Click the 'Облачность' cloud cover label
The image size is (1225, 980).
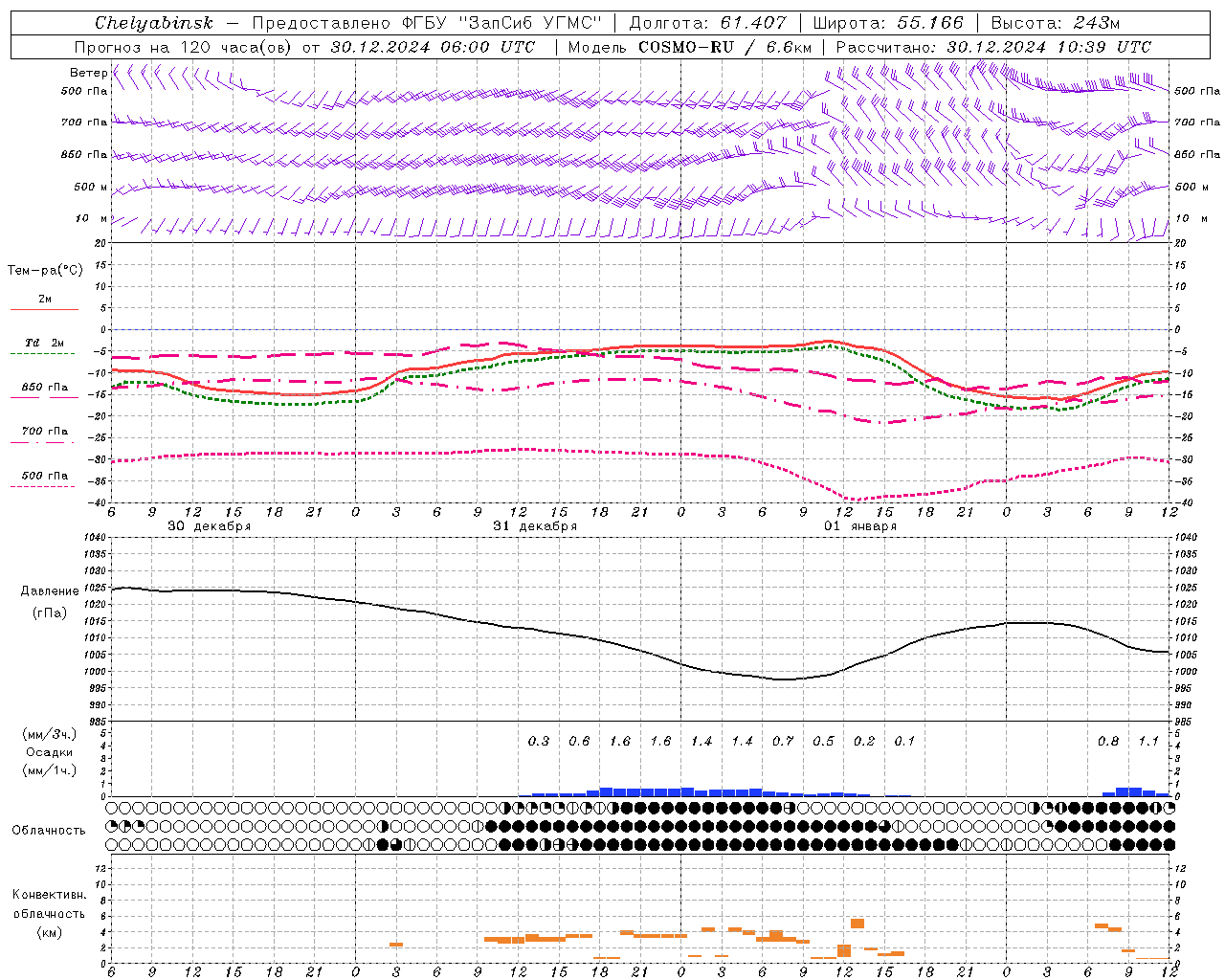(49, 831)
